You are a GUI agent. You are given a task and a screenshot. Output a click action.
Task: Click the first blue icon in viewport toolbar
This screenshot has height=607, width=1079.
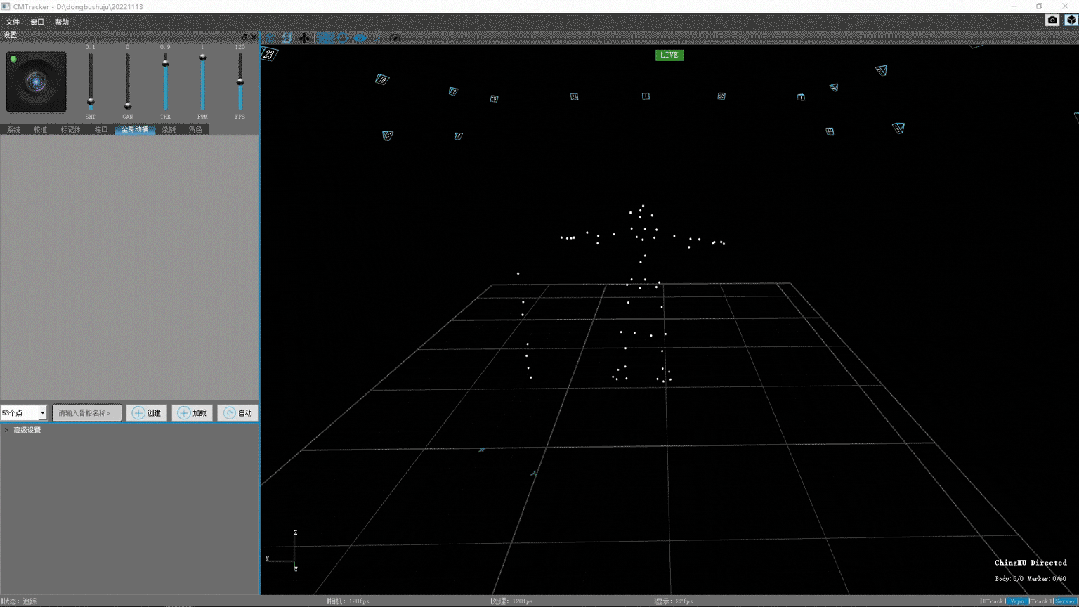tap(270, 39)
